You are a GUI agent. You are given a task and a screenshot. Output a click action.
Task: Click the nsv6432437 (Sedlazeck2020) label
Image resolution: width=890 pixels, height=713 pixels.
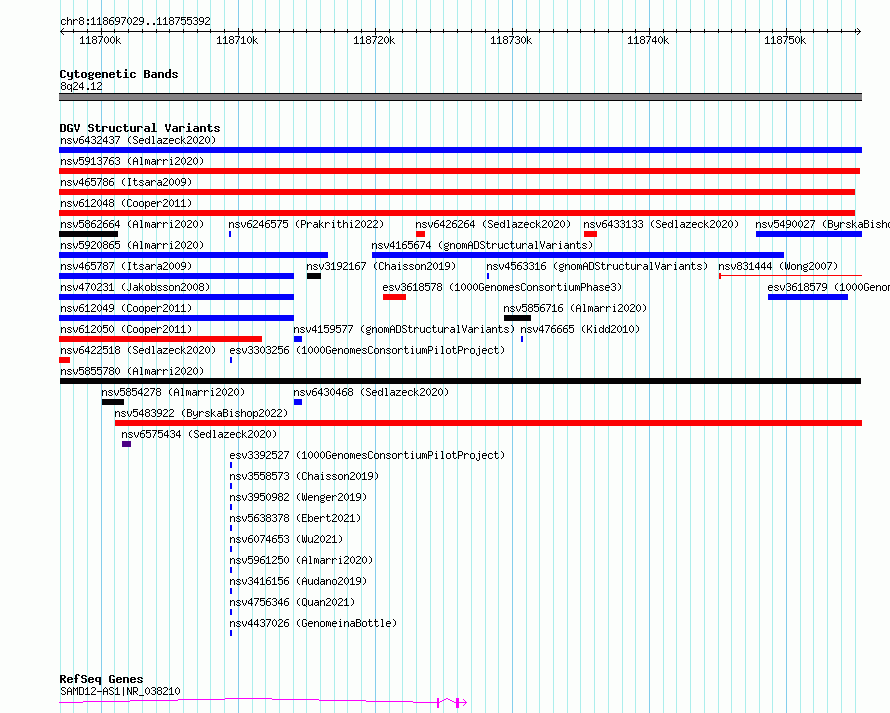tap(138, 140)
